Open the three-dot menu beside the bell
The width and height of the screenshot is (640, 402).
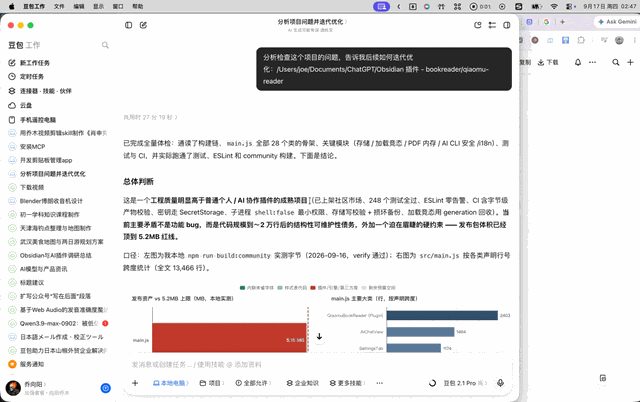592,62
